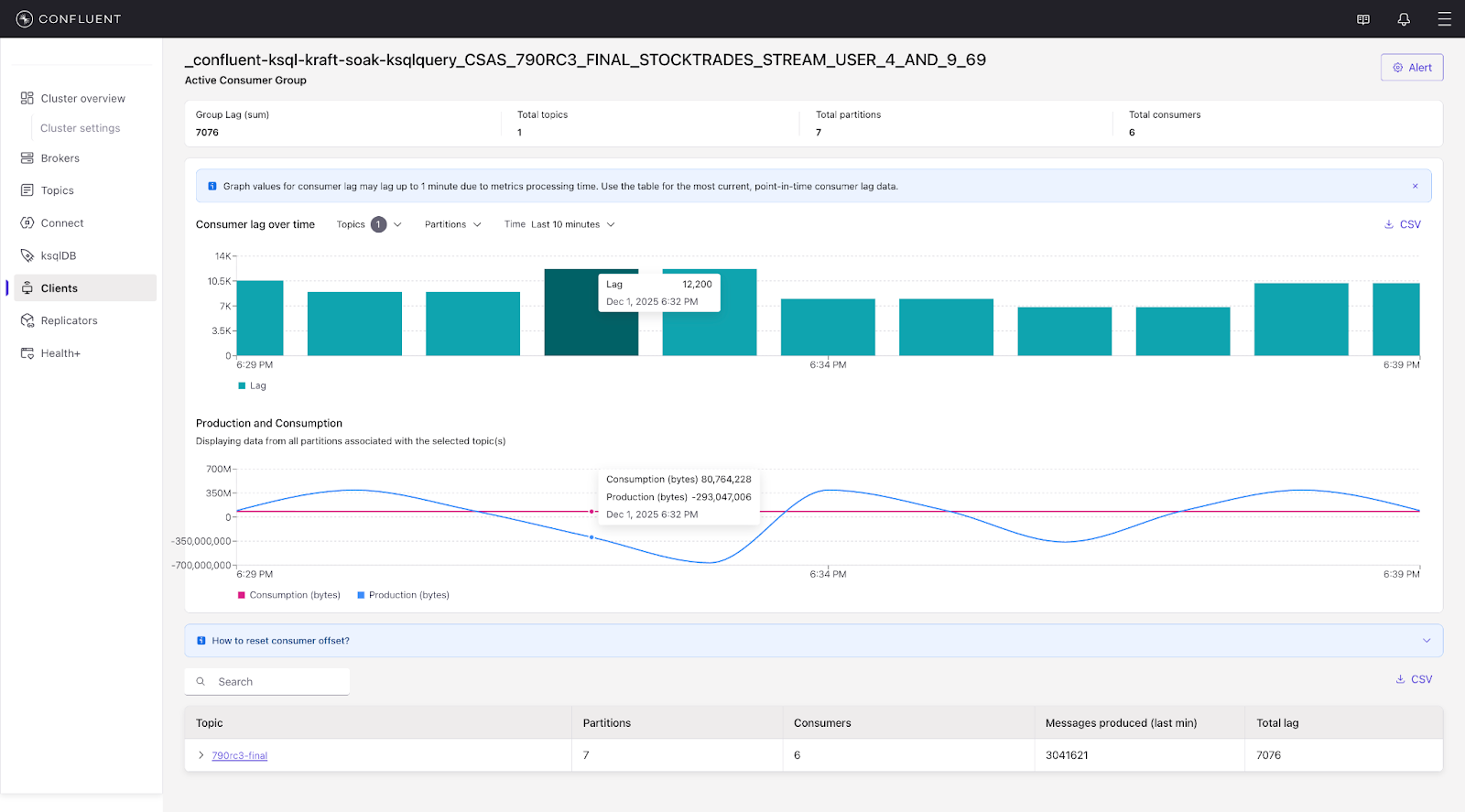
Task: Open the notifications bell
Action: [x=1404, y=19]
